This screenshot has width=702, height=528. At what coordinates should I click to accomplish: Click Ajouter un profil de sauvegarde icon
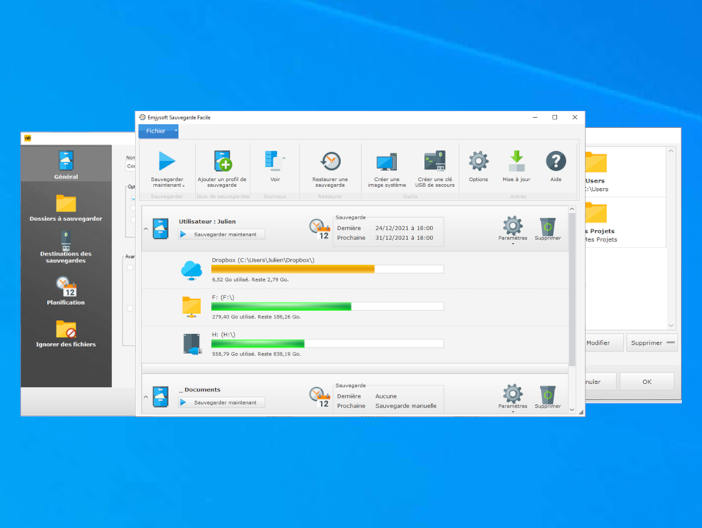pyautogui.click(x=223, y=161)
